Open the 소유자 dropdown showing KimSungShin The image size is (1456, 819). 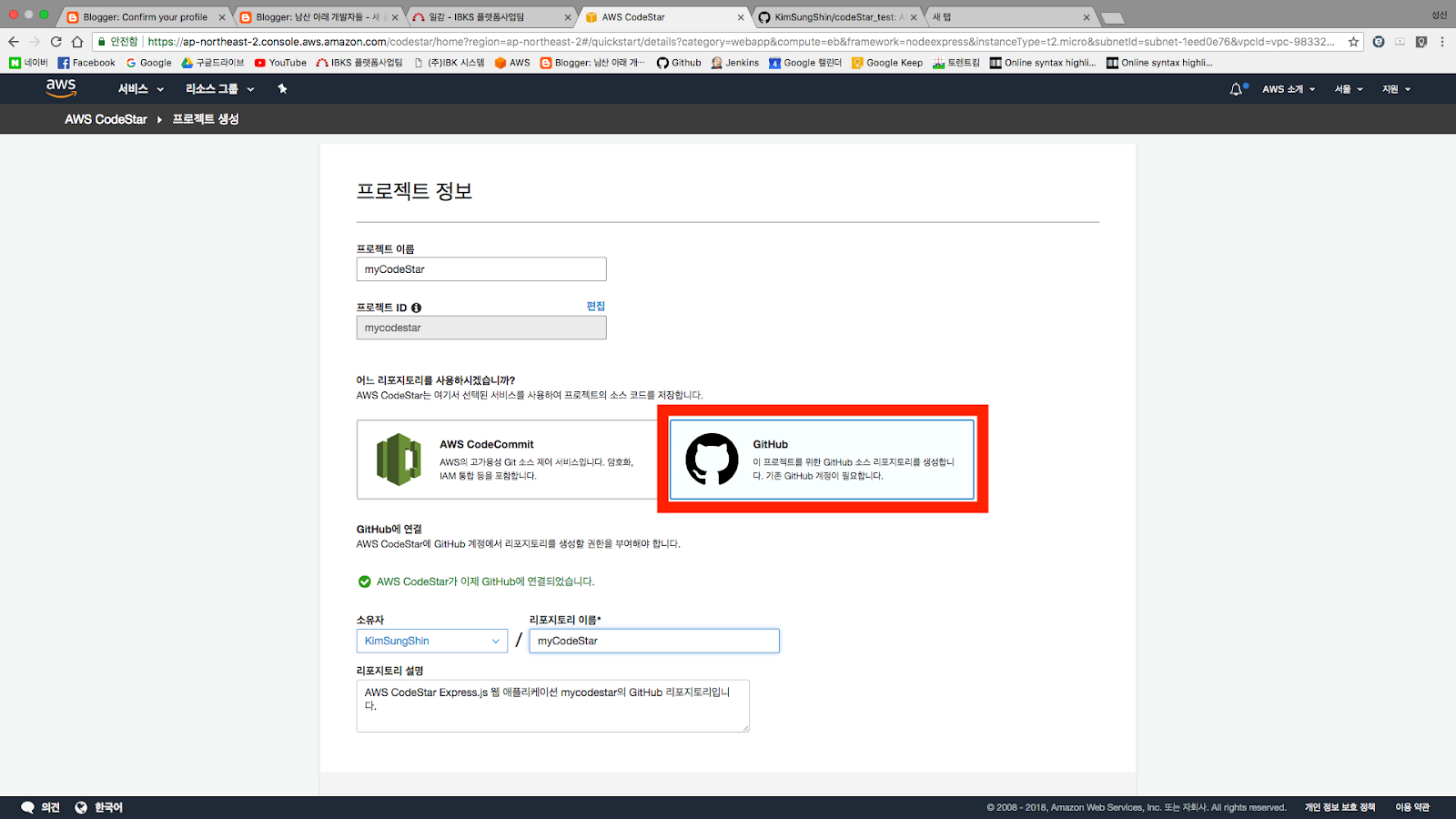pos(431,641)
